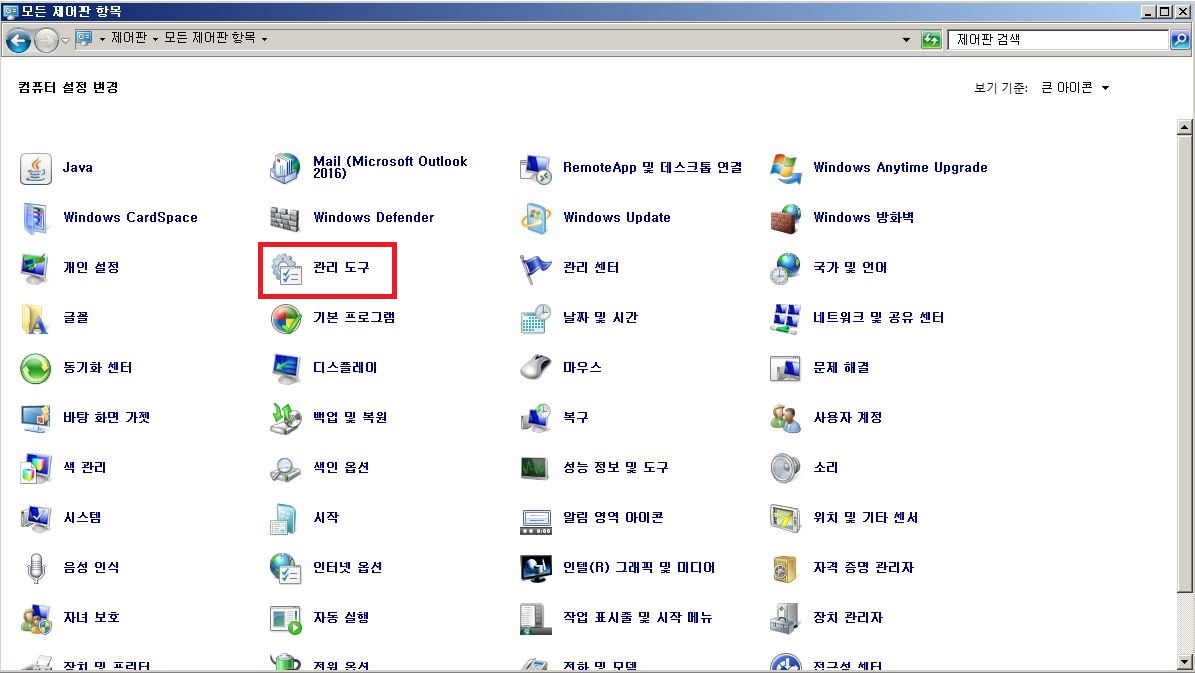Image resolution: width=1195 pixels, height=673 pixels.
Task: Open 인텔(R) 그래픽 및 미디어 icon
Action: [535, 568]
